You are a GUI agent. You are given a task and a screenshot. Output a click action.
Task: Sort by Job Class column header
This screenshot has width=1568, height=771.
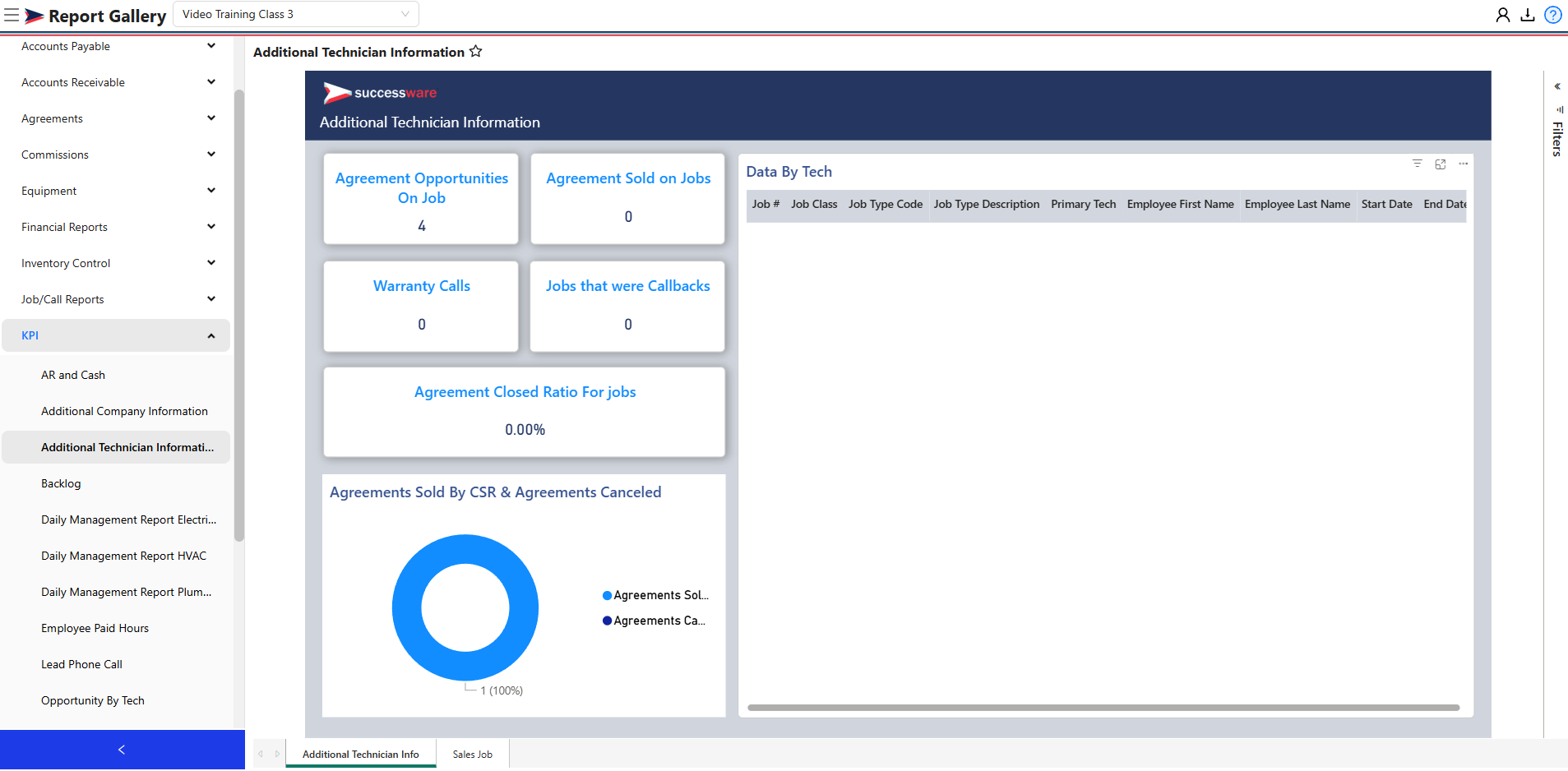click(x=814, y=204)
